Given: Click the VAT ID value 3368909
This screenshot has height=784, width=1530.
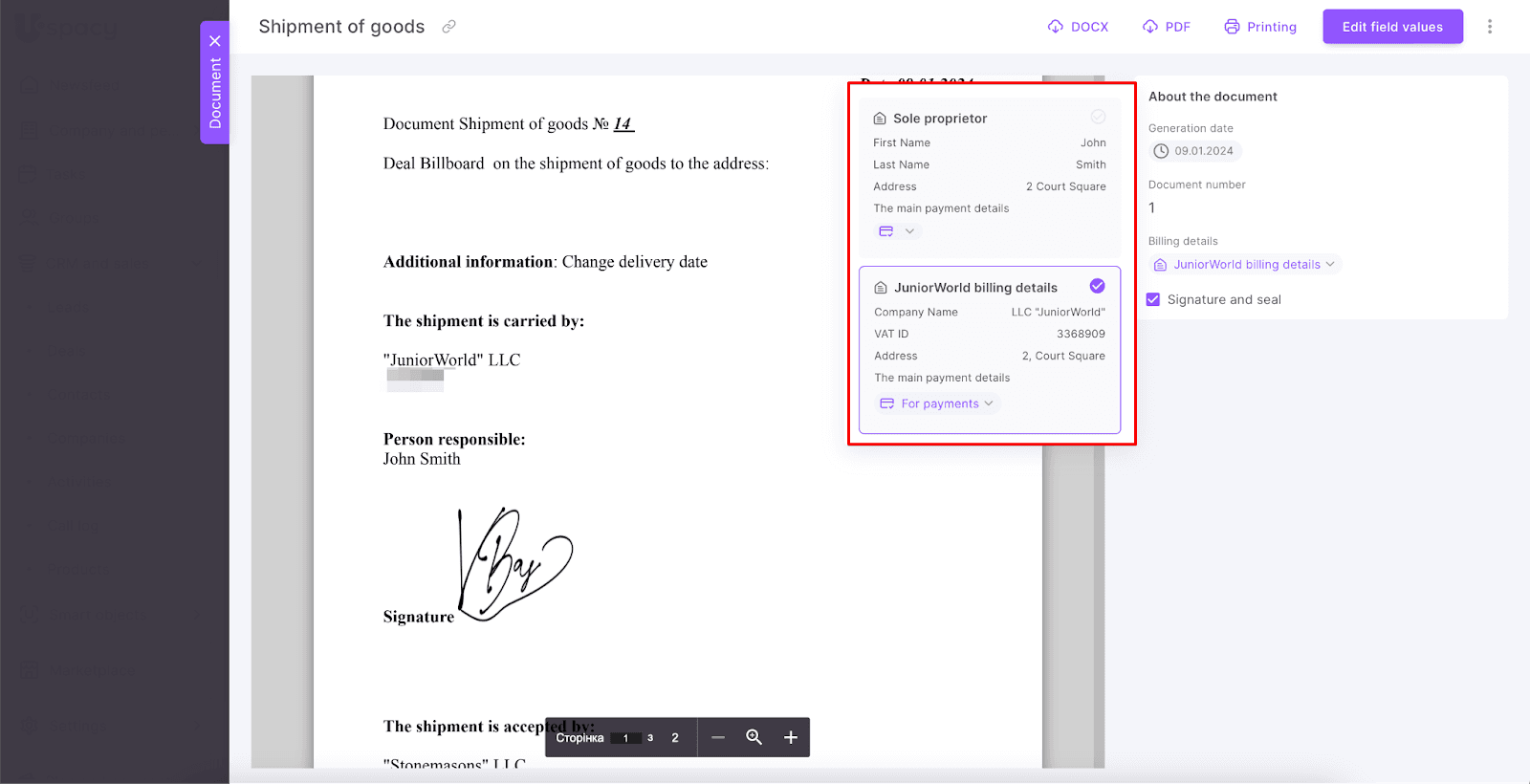Looking at the screenshot, I should 1081,334.
